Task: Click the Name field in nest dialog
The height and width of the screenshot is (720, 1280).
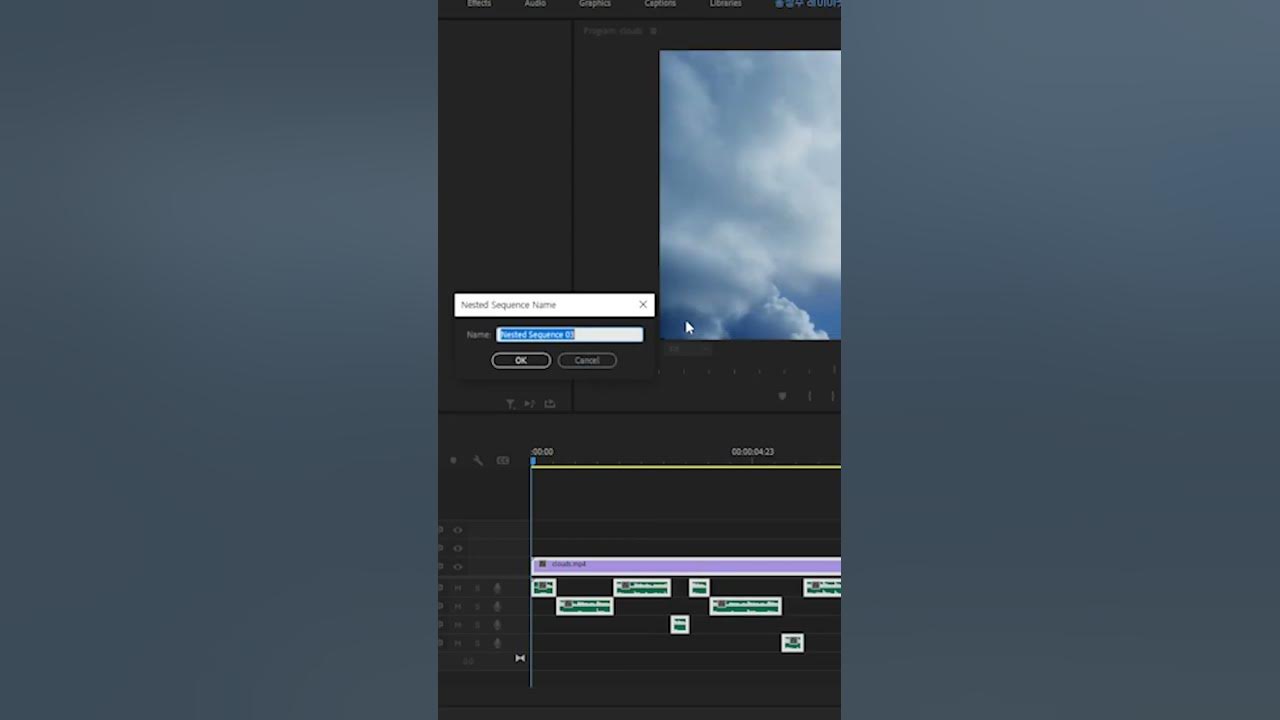Action: (570, 334)
